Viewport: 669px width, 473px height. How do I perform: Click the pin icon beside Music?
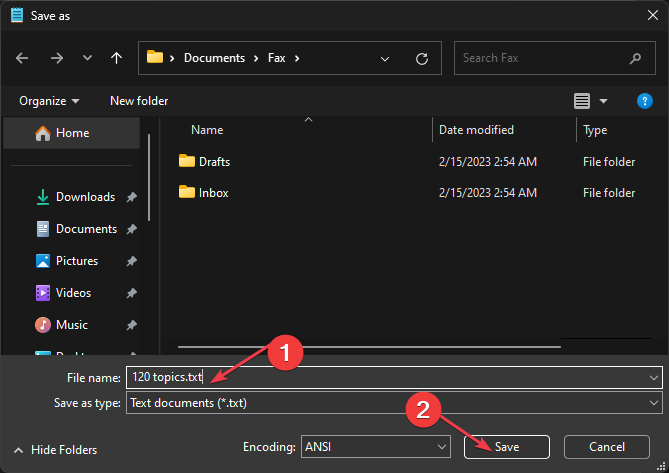[131, 325]
